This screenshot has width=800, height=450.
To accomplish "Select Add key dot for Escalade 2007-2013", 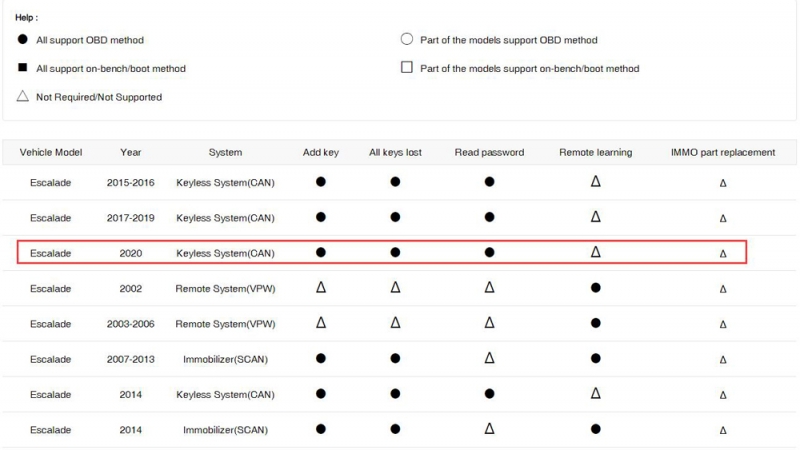I will [x=320, y=358].
